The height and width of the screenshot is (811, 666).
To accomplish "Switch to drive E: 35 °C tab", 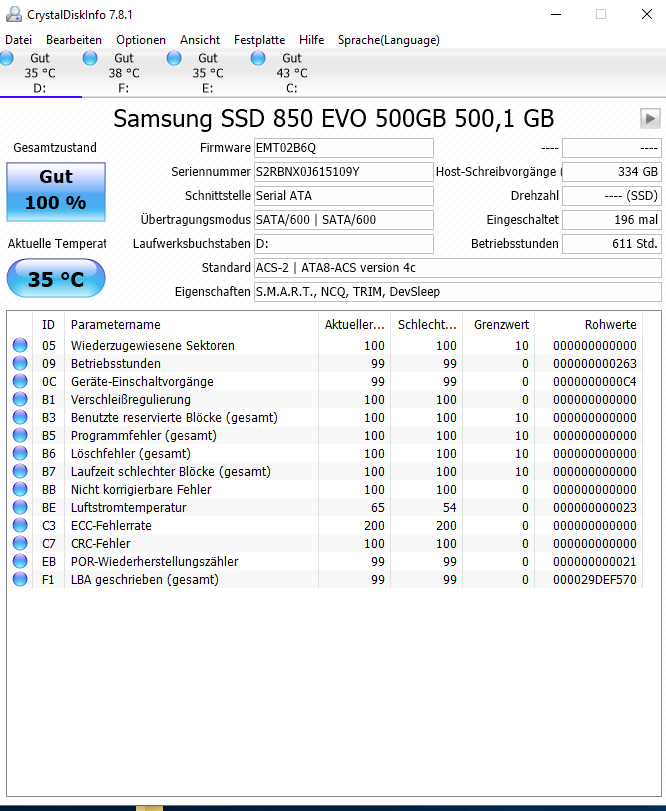I will (208, 73).
